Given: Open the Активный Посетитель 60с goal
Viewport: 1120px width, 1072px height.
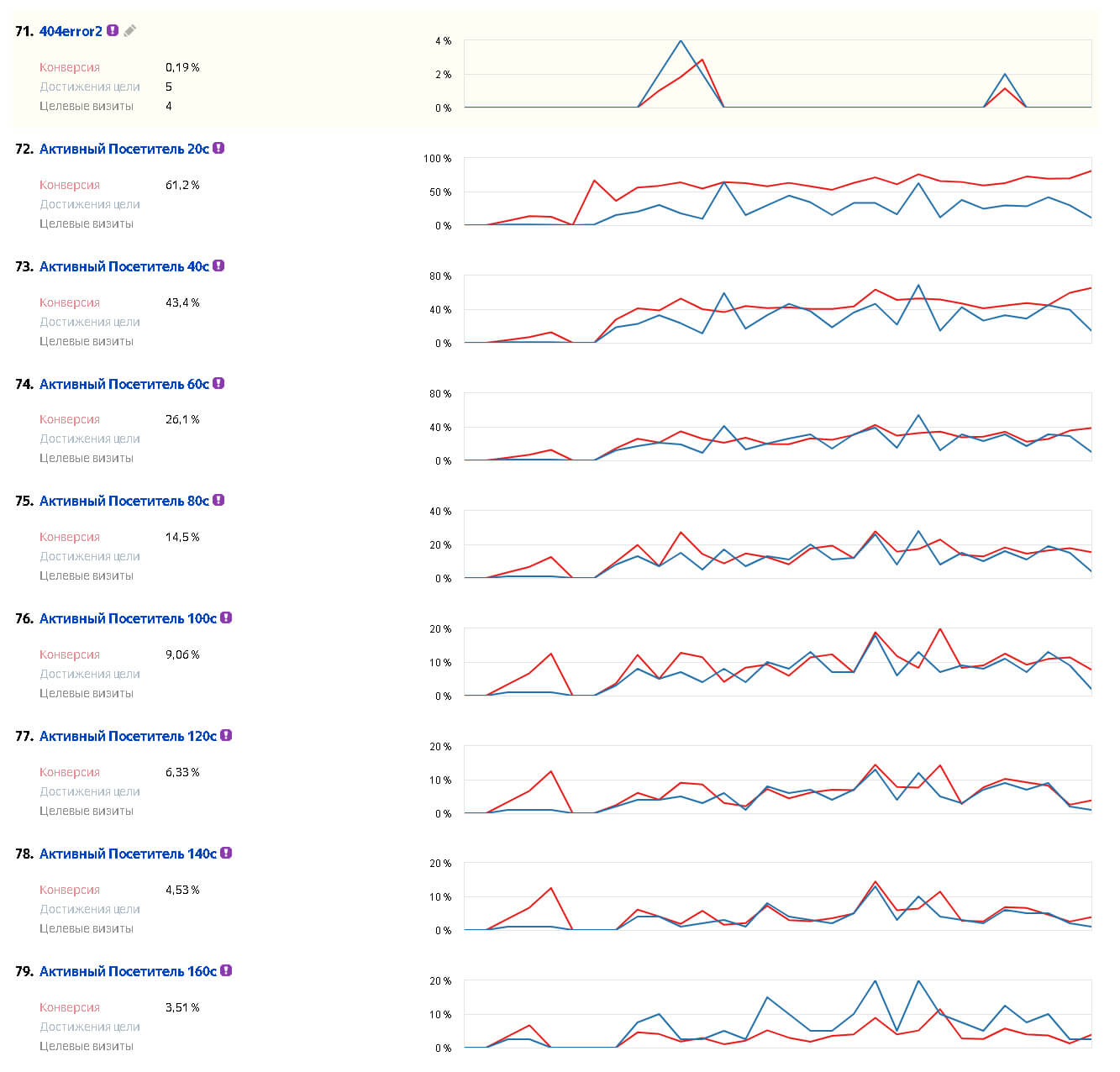Looking at the screenshot, I should pos(124,384).
